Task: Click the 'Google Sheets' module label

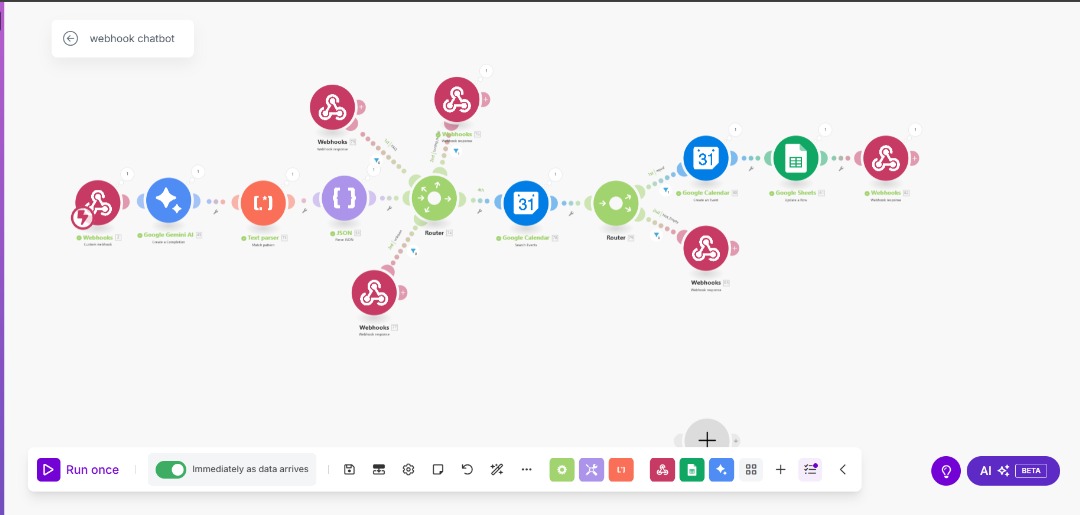Action: (x=796, y=193)
